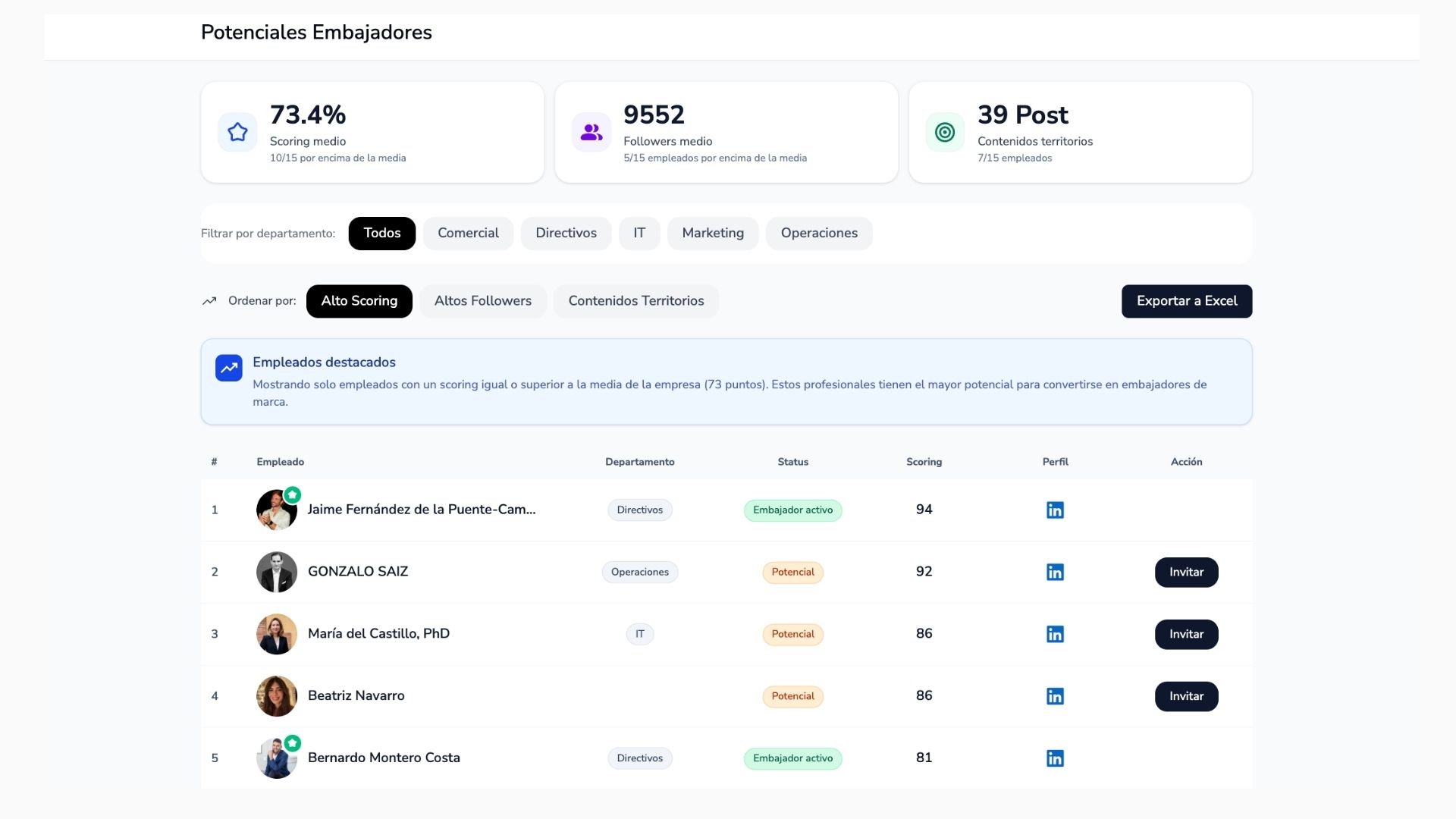Filter employees by Marketing department
The height and width of the screenshot is (819, 1456).
coord(713,233)
